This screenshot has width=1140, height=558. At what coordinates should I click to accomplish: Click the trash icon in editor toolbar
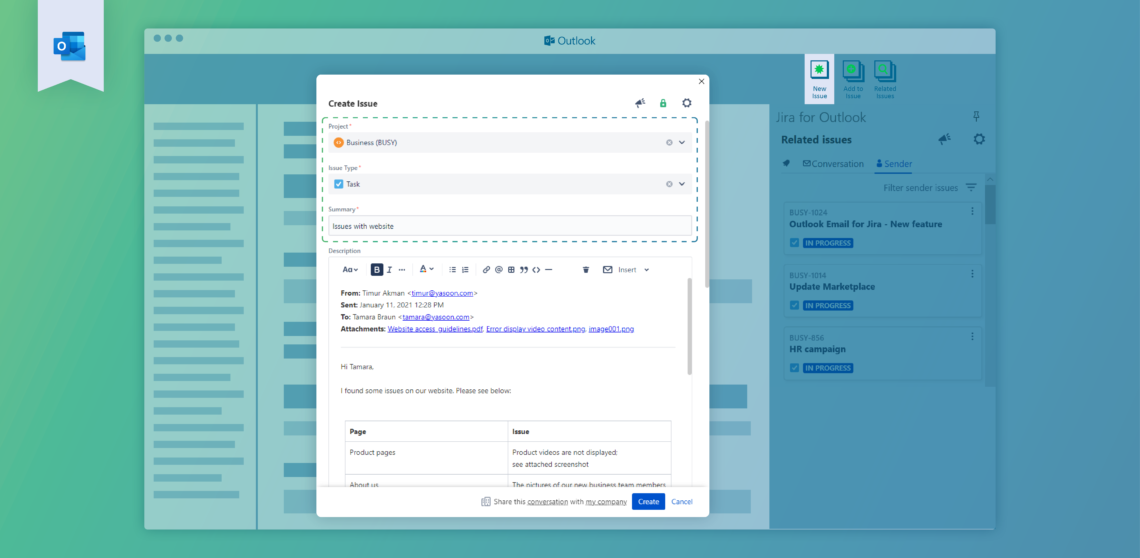(x=586, y=270)
